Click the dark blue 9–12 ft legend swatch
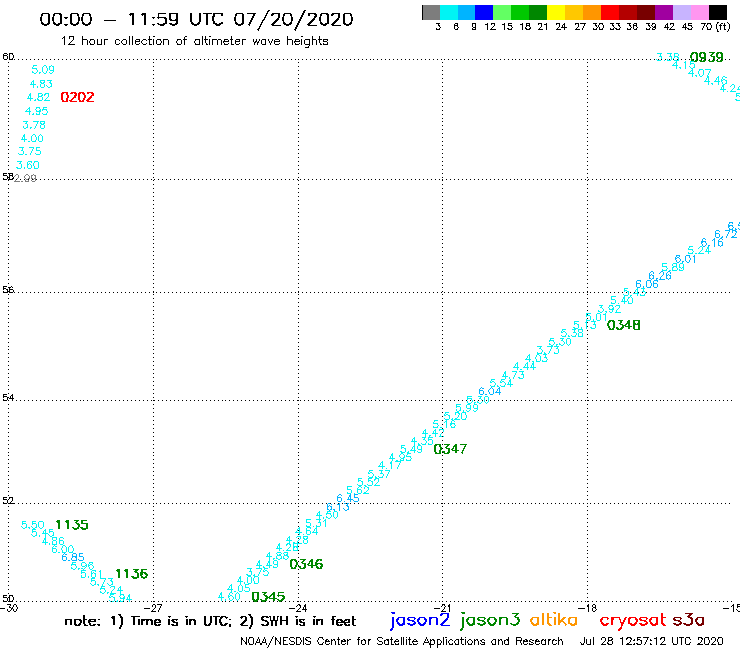Screen dimensions: 740x650 click(484, 12)
